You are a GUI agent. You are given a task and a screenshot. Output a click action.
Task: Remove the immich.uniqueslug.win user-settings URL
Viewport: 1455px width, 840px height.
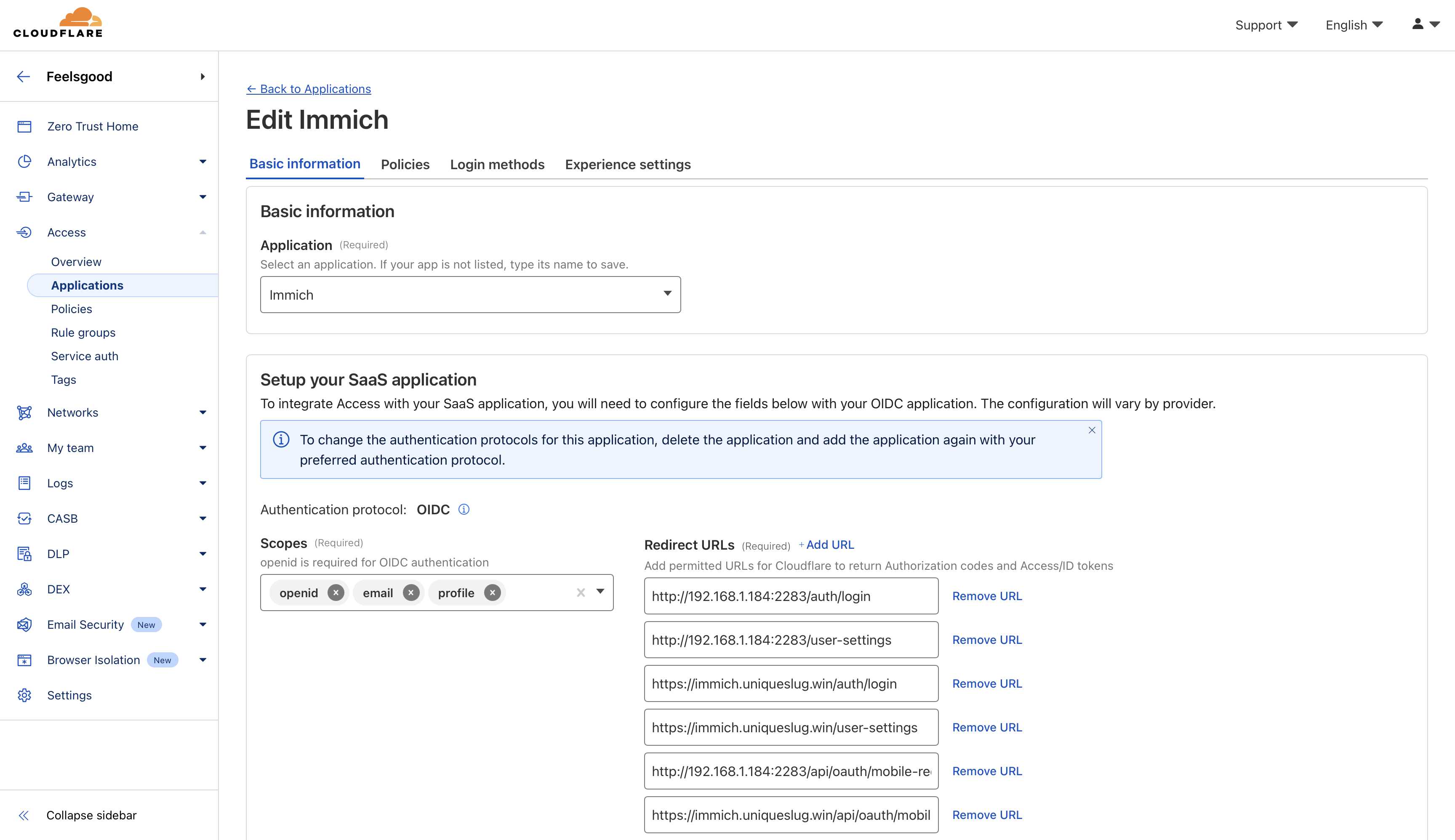pyautogui.click(x=987, y=728)
